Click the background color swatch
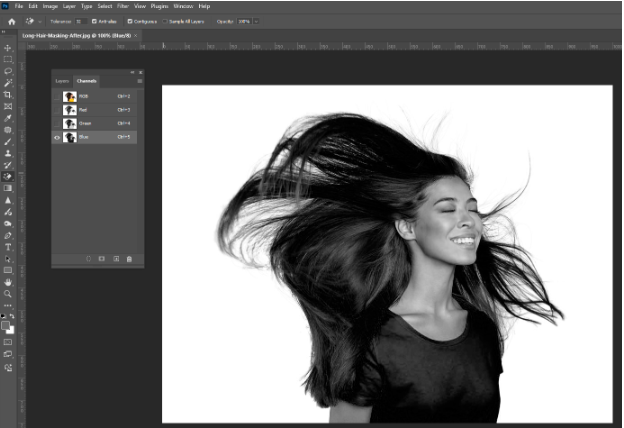624x428 pixels. 11,331
